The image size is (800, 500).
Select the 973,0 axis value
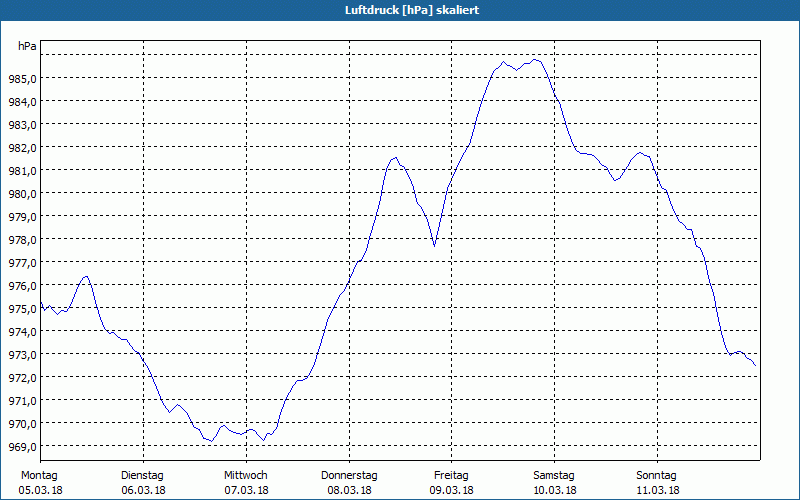tap(22, 355)
